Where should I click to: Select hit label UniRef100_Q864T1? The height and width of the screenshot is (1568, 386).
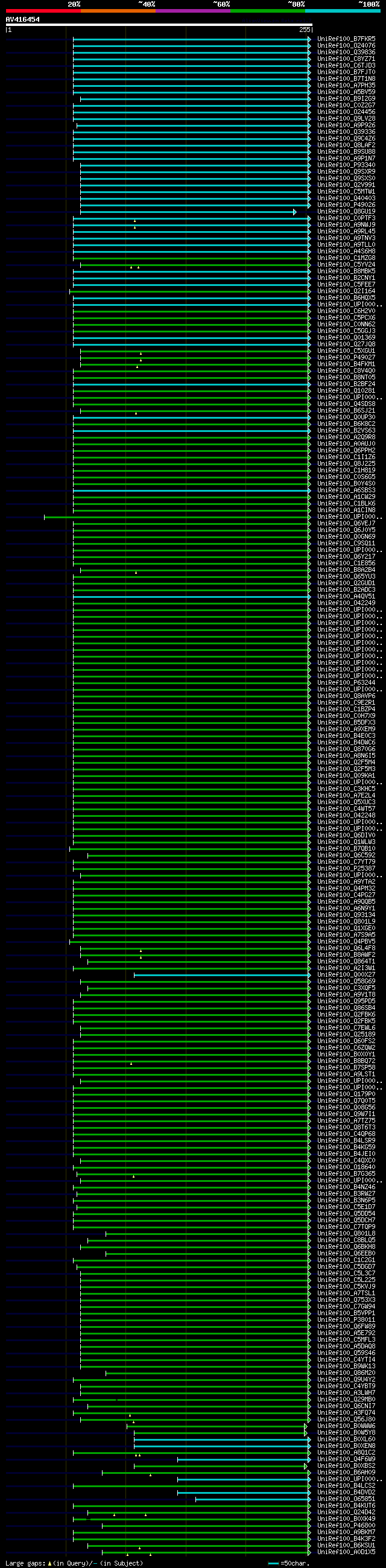[346, 962]
